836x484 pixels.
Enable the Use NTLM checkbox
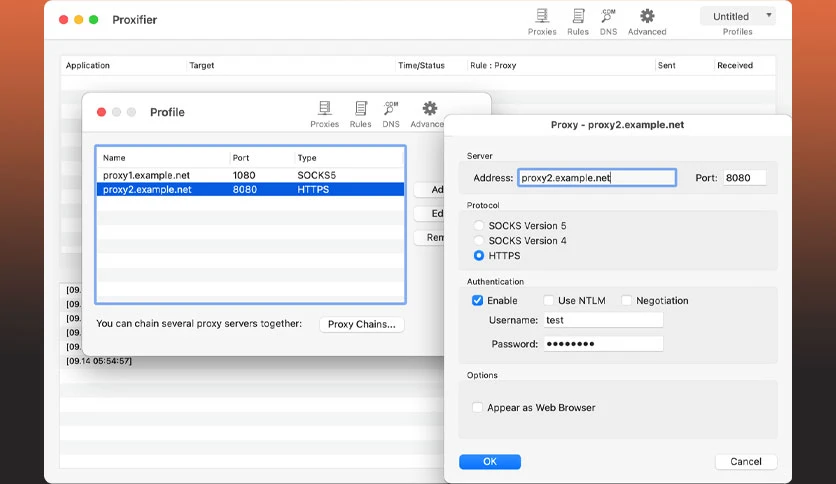pyautogui.click(x=549, y=300)
